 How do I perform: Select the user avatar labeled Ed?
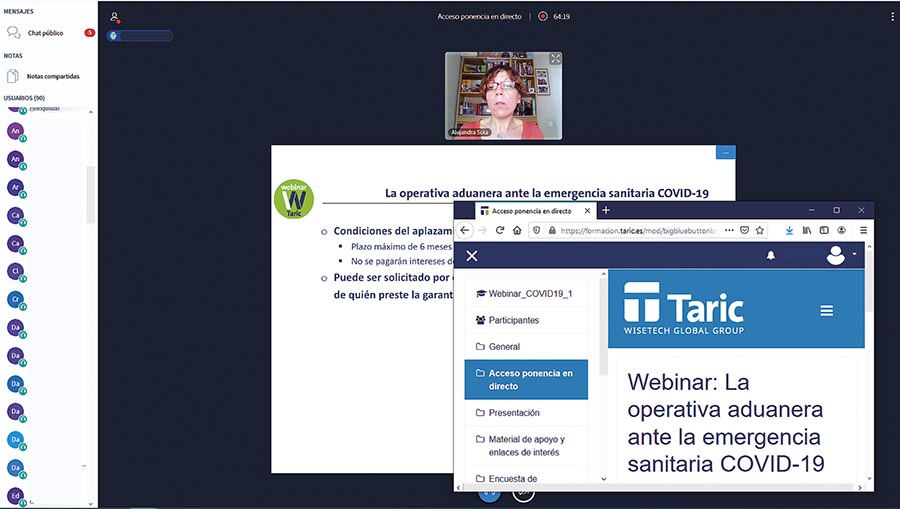pyautogui.click(x=15, y=495)
